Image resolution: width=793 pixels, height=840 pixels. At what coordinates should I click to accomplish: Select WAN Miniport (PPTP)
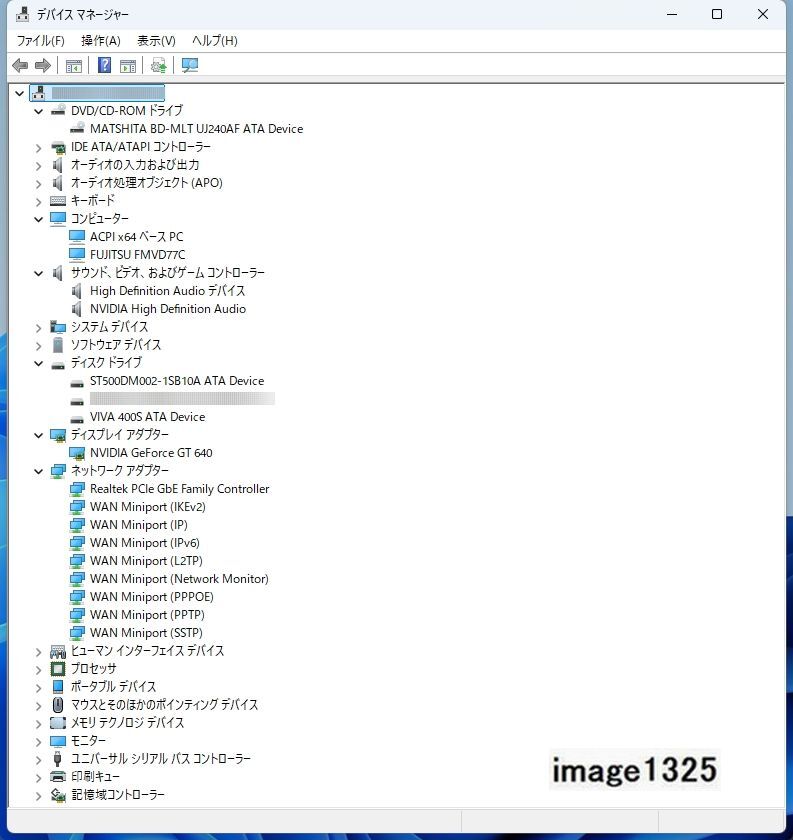147,615
